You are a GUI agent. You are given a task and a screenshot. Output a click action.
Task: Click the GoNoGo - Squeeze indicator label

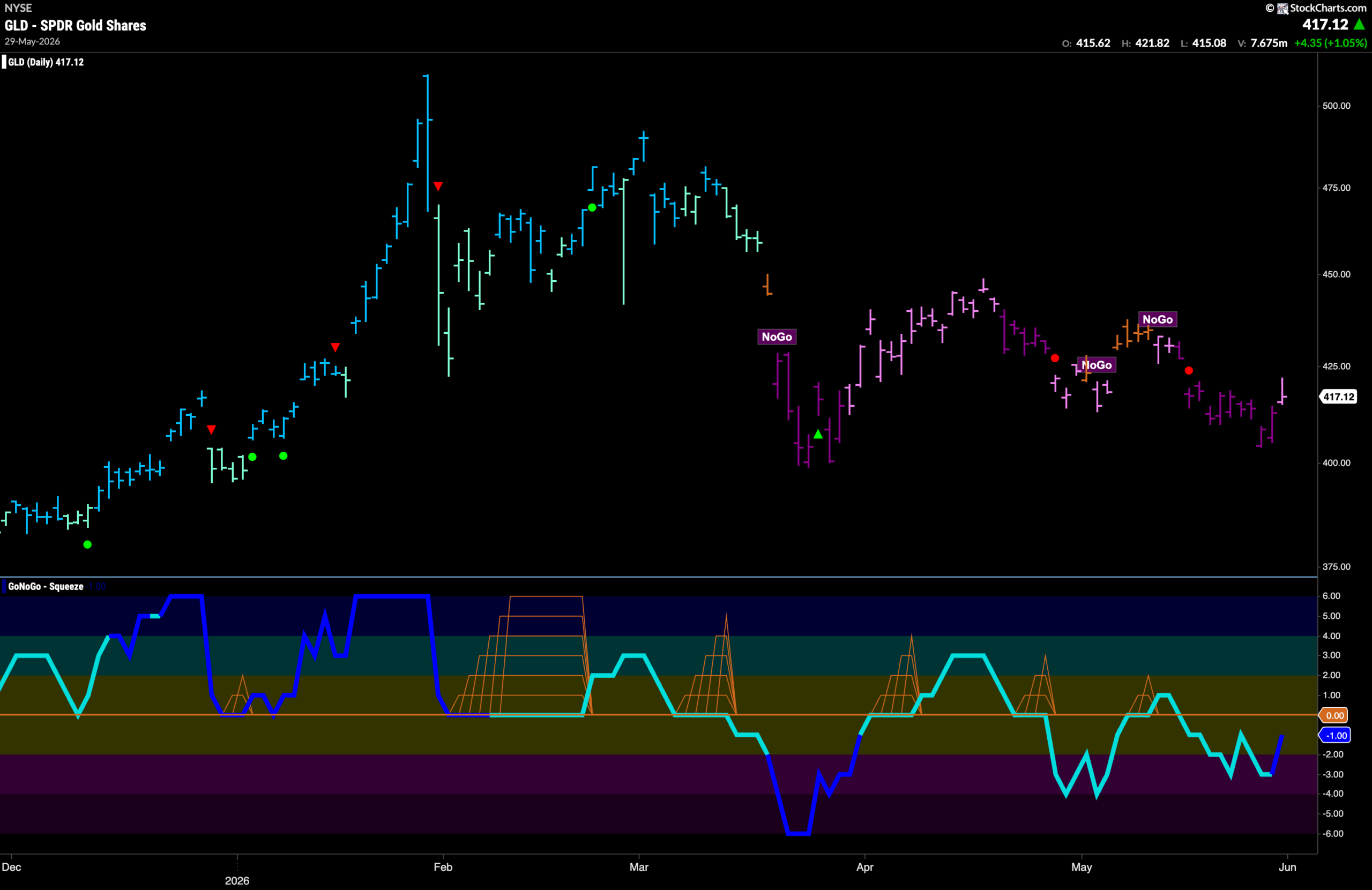pyautogui.click(x=46, y=586)
